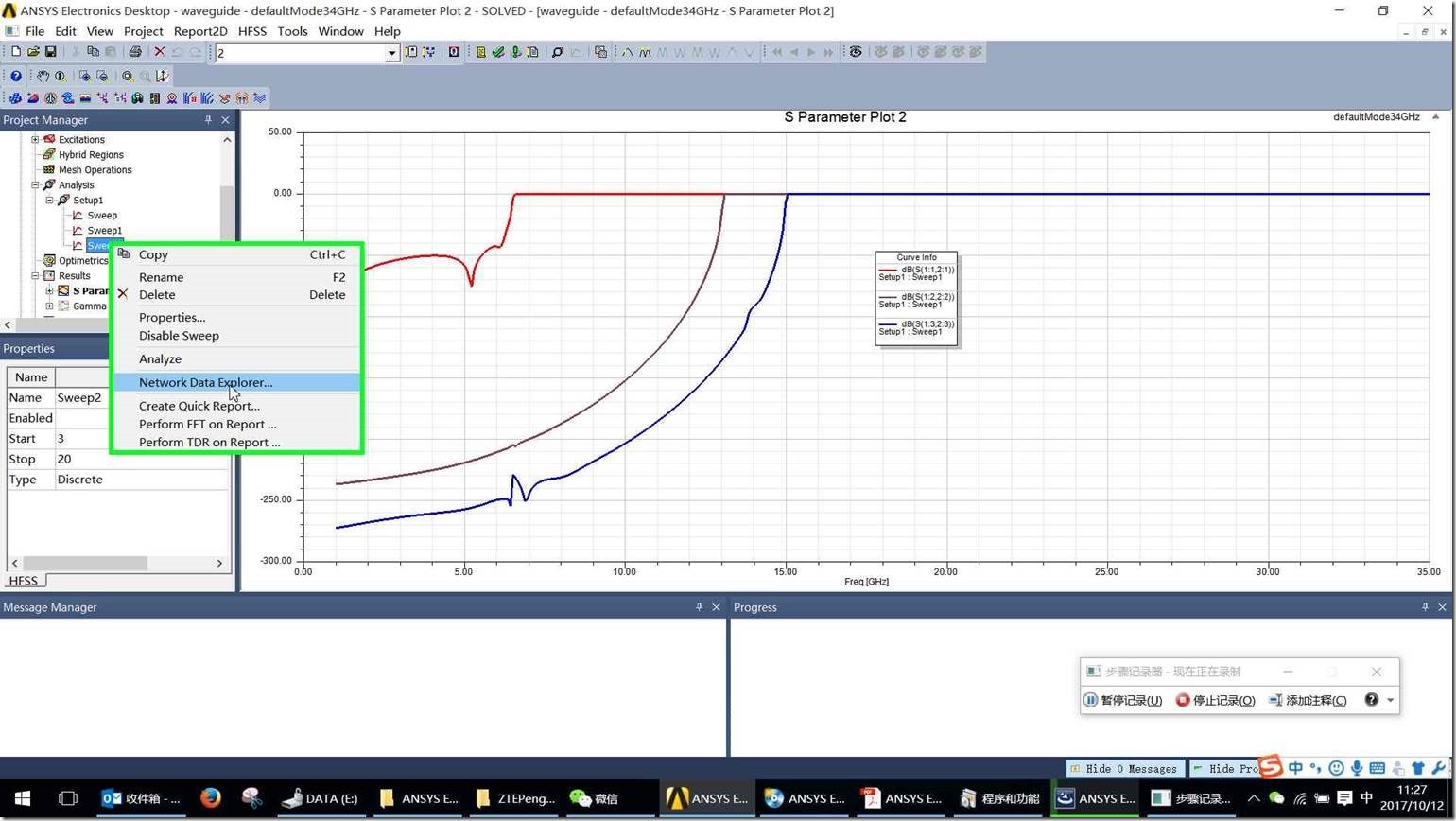Image resolution: width=1456 pixels, height=821 pixels.
Task: Toggle the Project Manager auto-hide pin
Action: (x=208, y=120)
